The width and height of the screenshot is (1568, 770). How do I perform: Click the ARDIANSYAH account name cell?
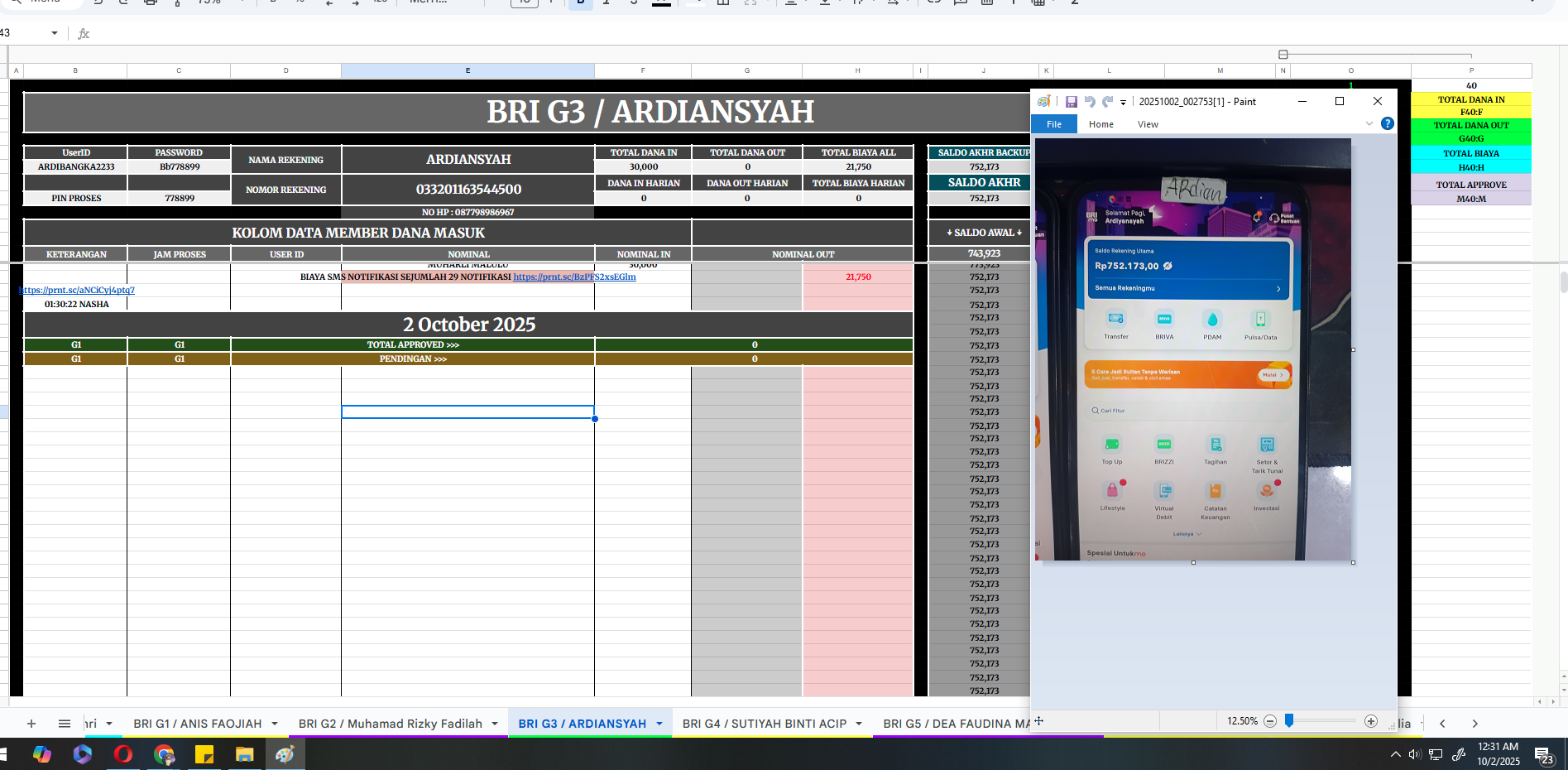point(468,159)
